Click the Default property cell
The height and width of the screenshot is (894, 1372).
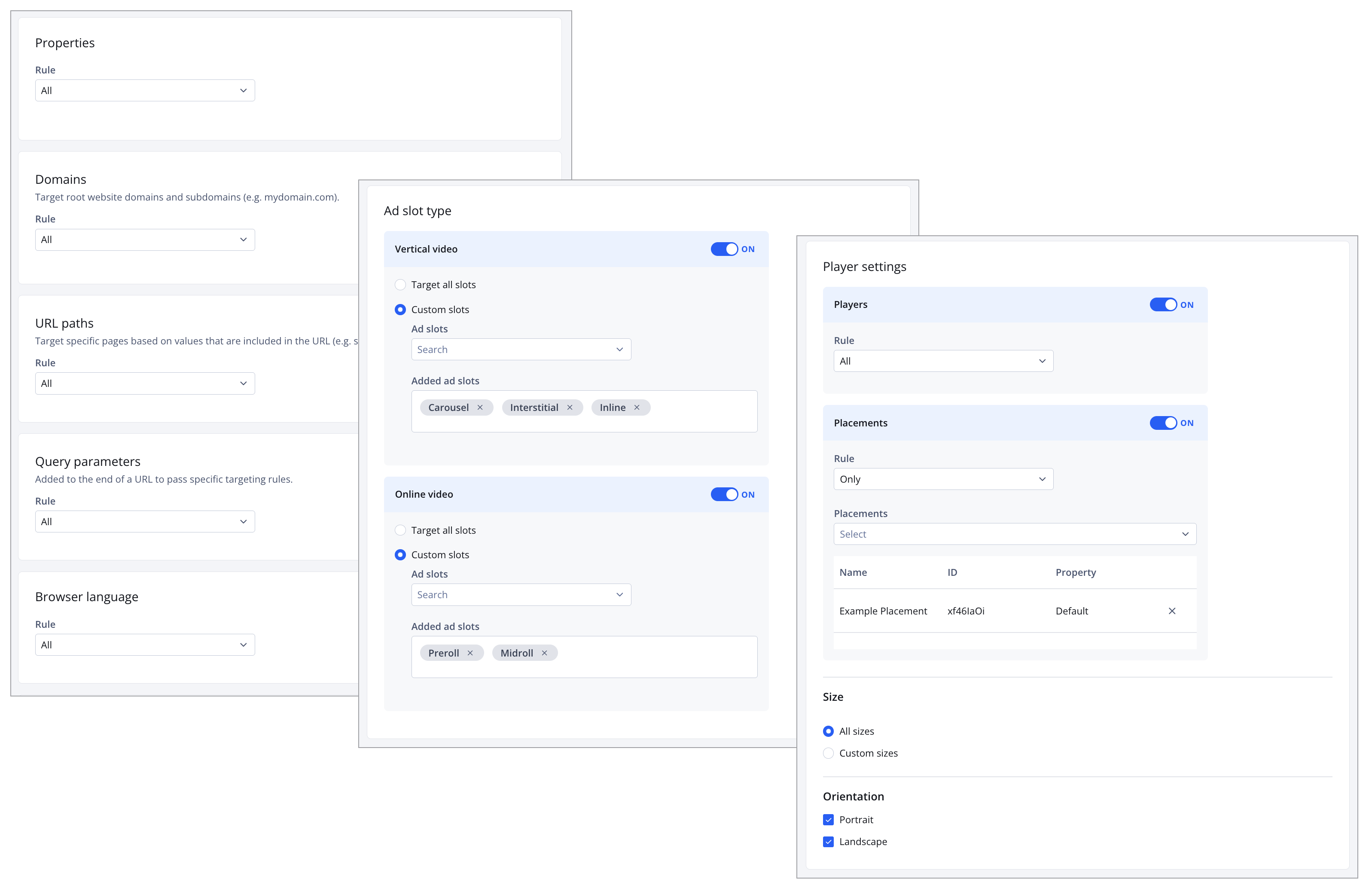click(1072, 611)
